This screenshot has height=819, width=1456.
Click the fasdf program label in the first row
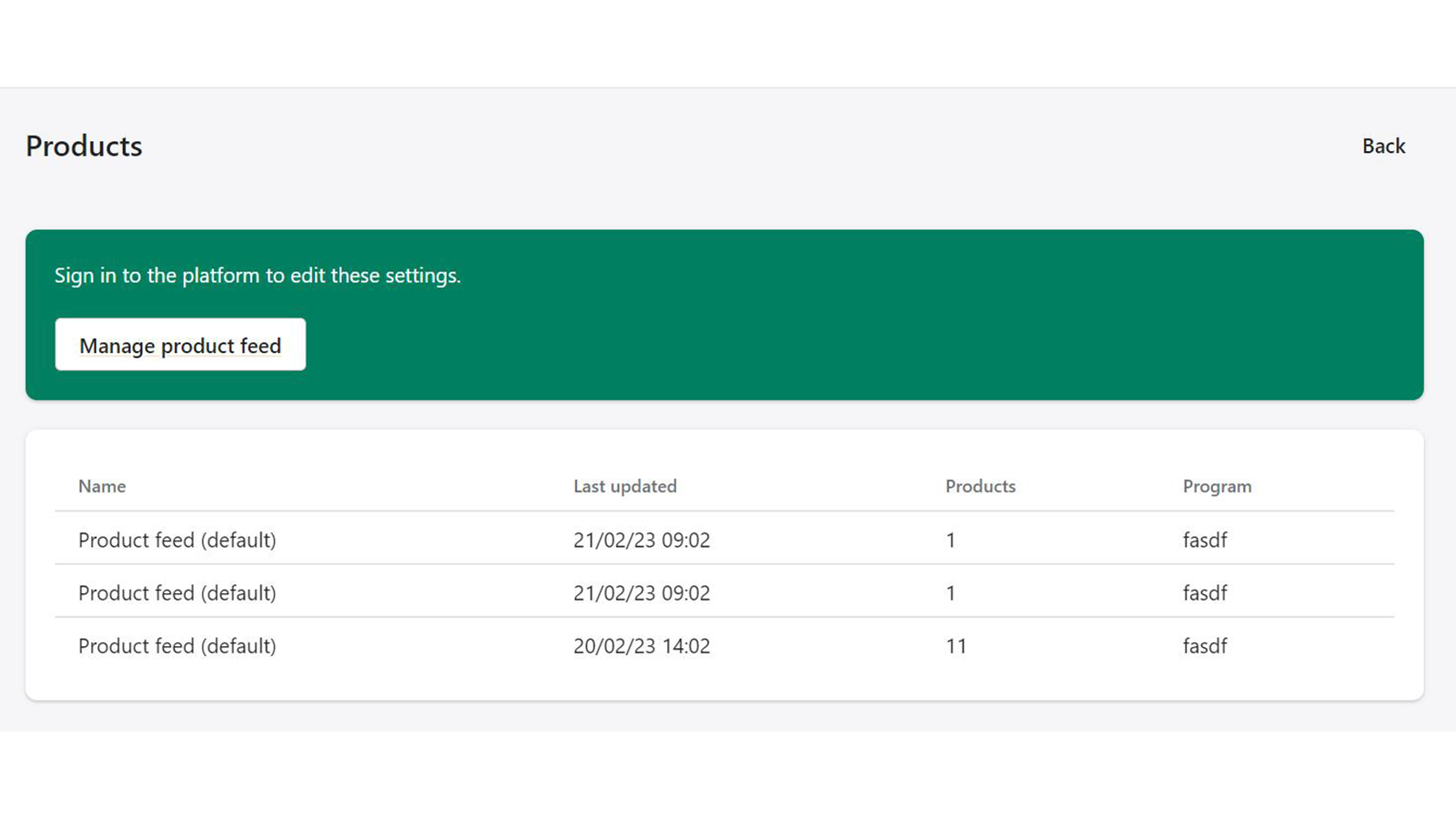pos(1204,540)
